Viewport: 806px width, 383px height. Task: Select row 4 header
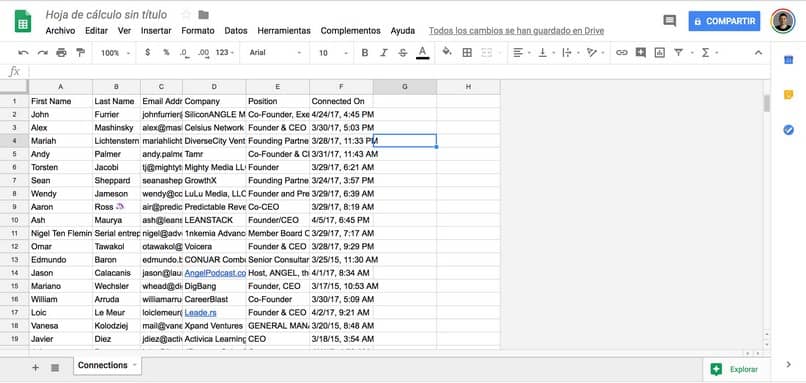[x=14, y=141]
